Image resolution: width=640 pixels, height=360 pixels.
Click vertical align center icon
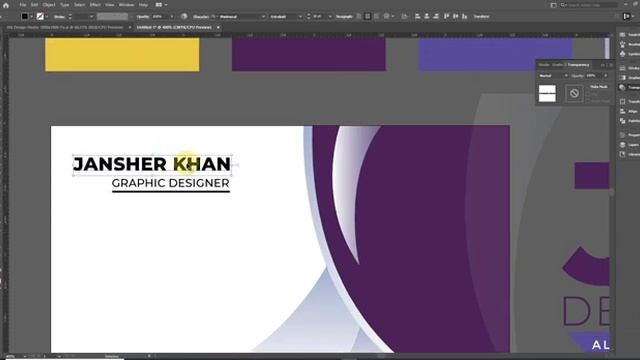pyautogui.click(x=456, y=16)
